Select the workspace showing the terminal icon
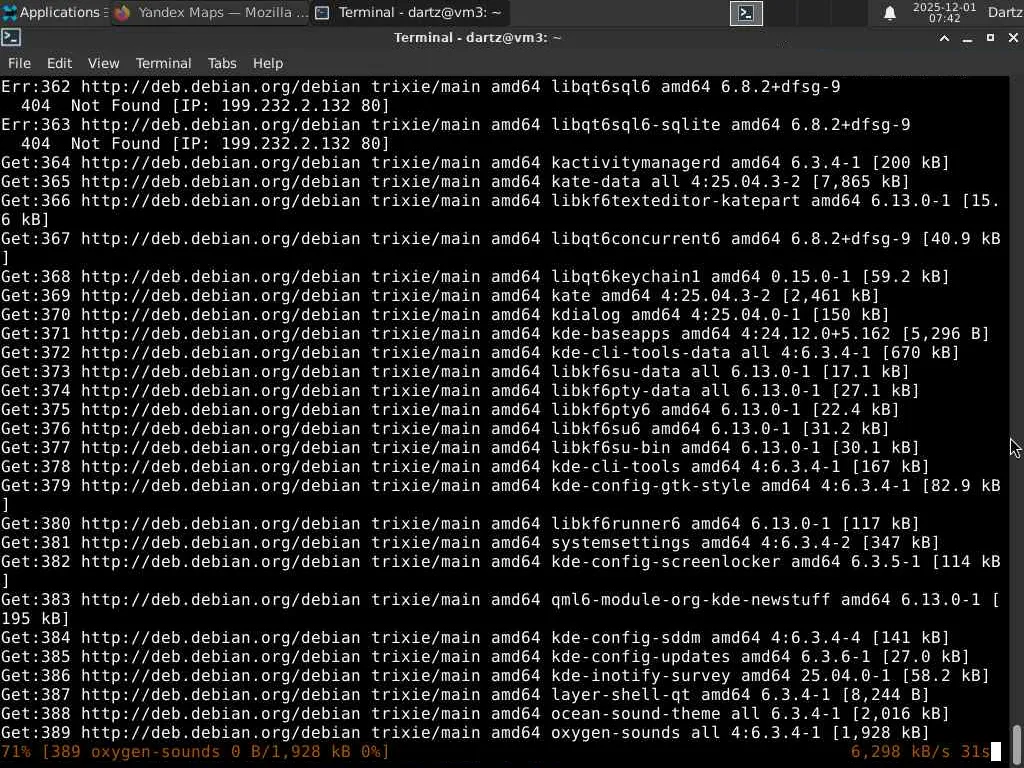The image size is (1024, 768). pyautogui.click(x=746, y=13)
